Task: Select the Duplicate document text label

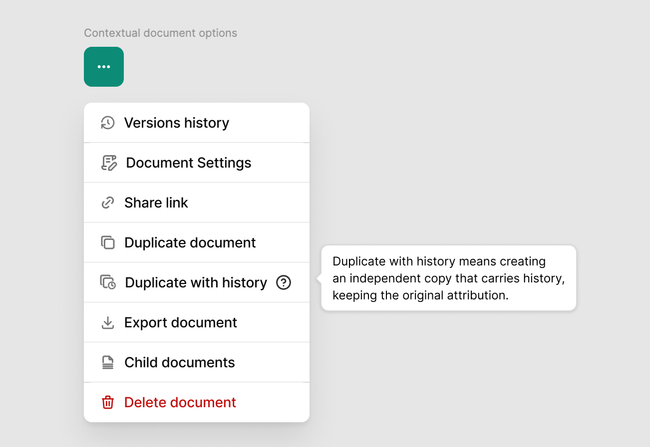Action: click(190, 243)
